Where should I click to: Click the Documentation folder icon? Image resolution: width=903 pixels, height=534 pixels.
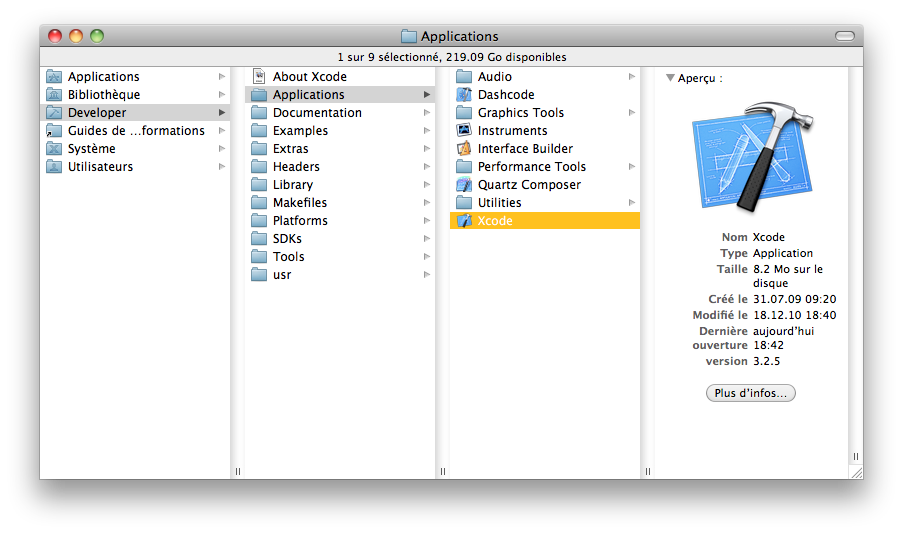(x=259, y=112)
